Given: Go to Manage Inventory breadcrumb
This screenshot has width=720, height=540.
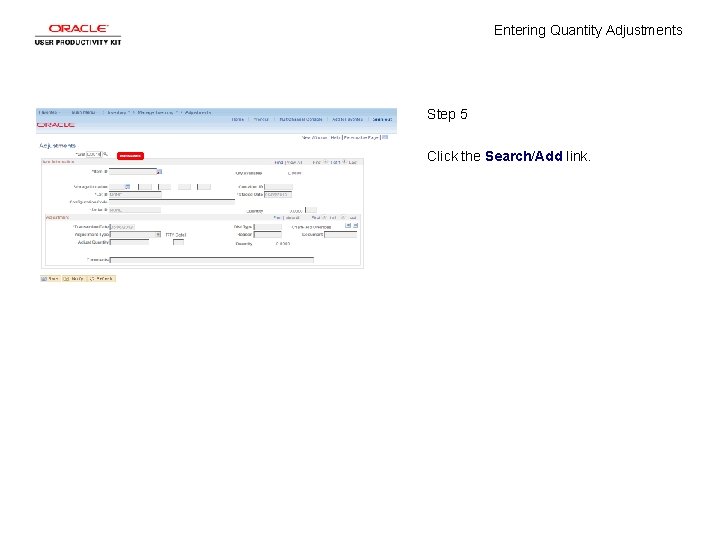Looking at the screenshot, I should (155, 112).
